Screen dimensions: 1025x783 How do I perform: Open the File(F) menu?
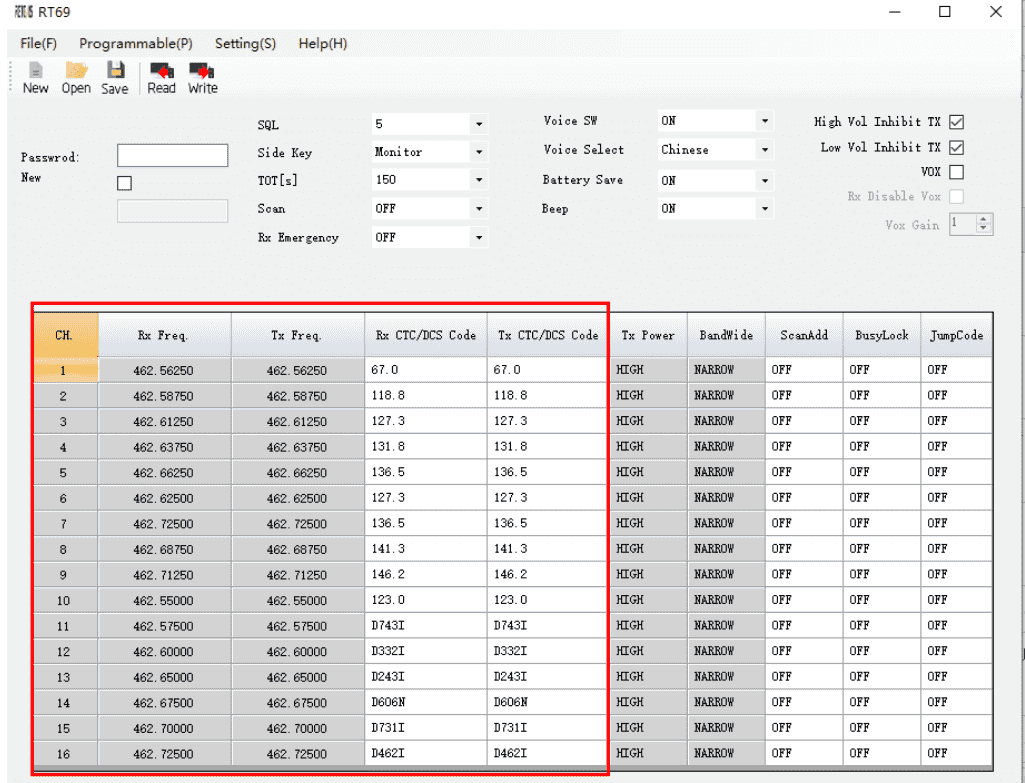(x=38, y=44)
